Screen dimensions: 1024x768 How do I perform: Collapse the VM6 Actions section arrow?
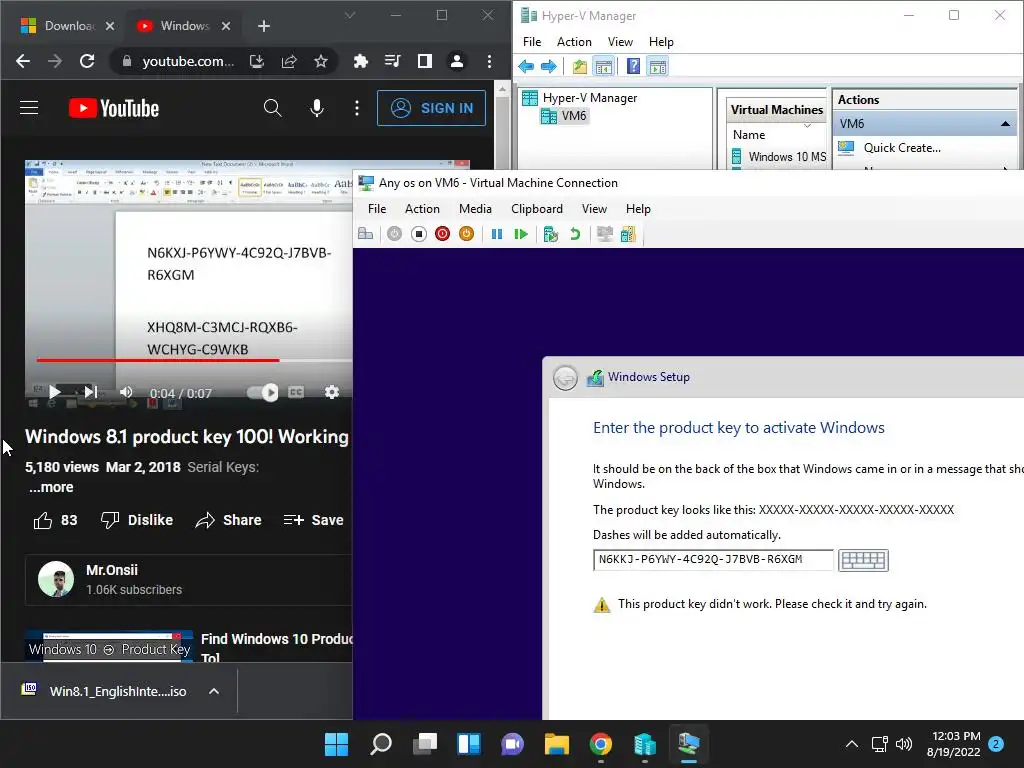(1005, 123)
